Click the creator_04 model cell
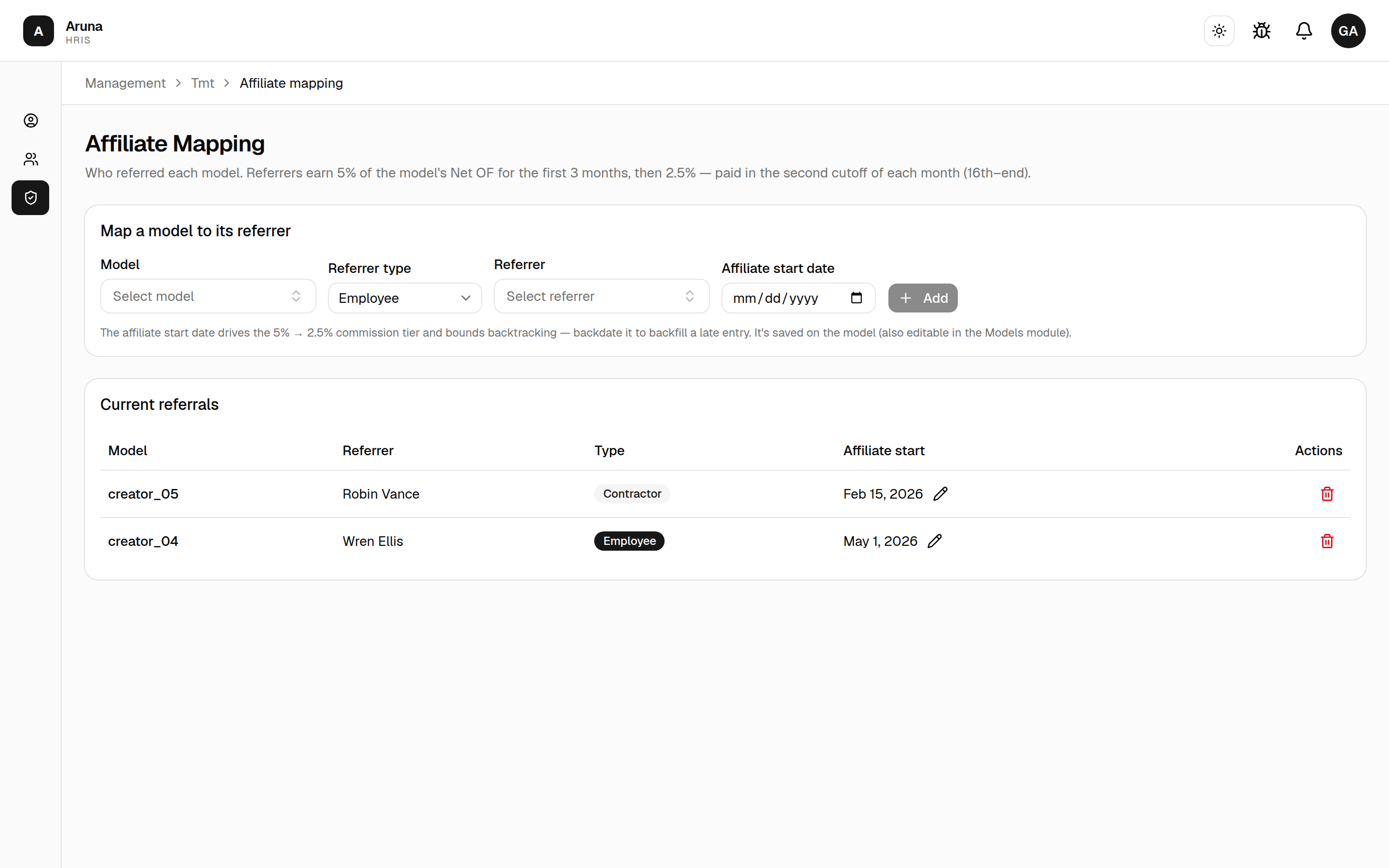 point(144,542)
